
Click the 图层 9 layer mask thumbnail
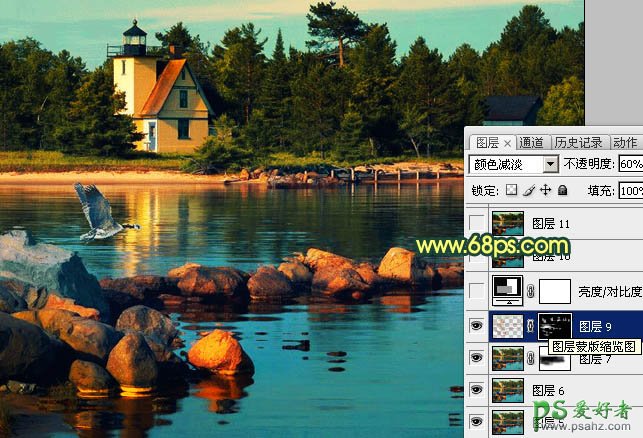[x=554, y=325]
